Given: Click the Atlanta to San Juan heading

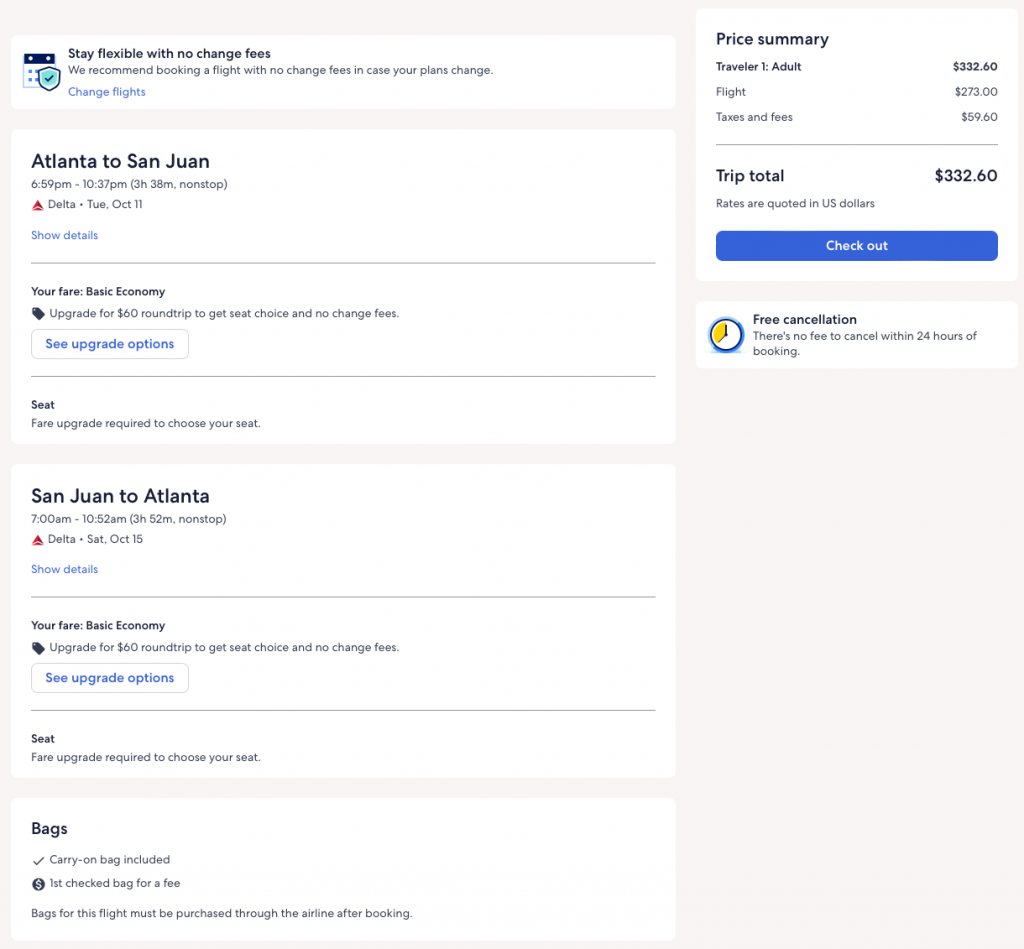Looking at the screenshot, I should [120, 162].
